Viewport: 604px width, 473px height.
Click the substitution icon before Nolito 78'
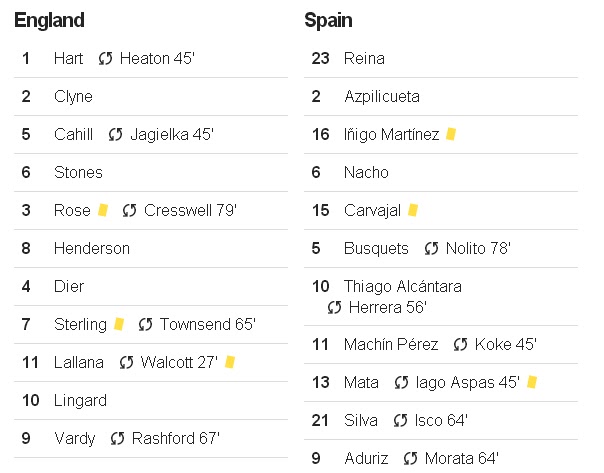432,249
